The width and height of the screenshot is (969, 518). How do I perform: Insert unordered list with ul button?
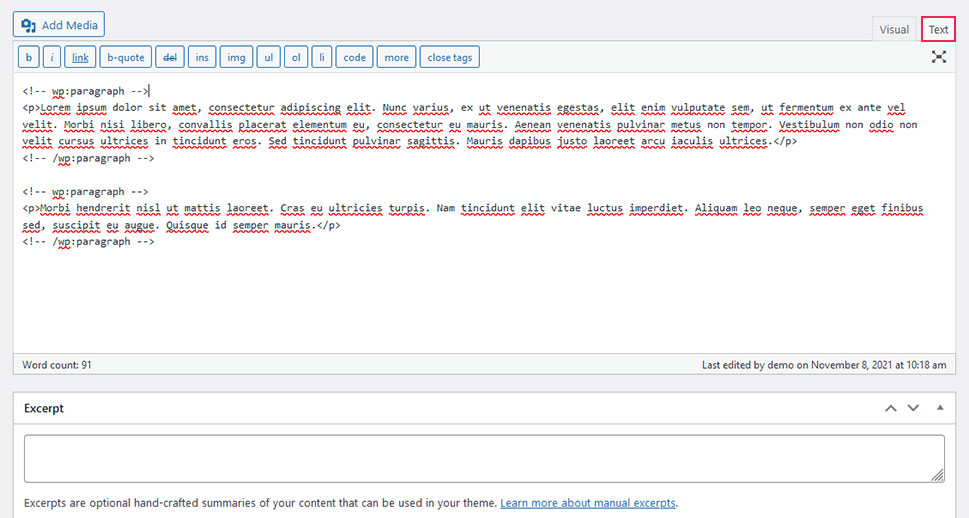[x=269, y=57]
